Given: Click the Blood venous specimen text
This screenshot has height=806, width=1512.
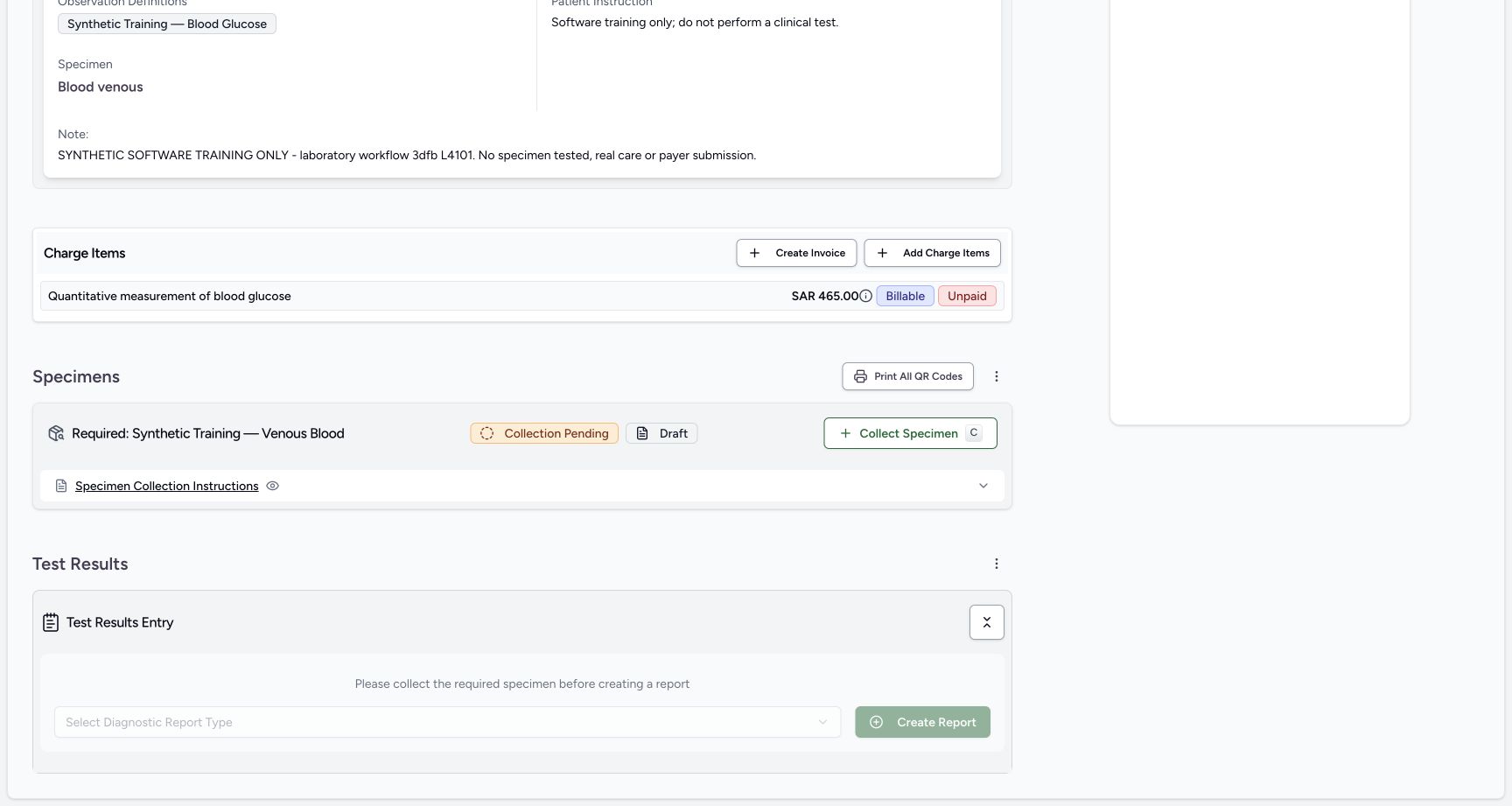Looking at the screenshot, I should pyautogui.click(x=101, y=87).
